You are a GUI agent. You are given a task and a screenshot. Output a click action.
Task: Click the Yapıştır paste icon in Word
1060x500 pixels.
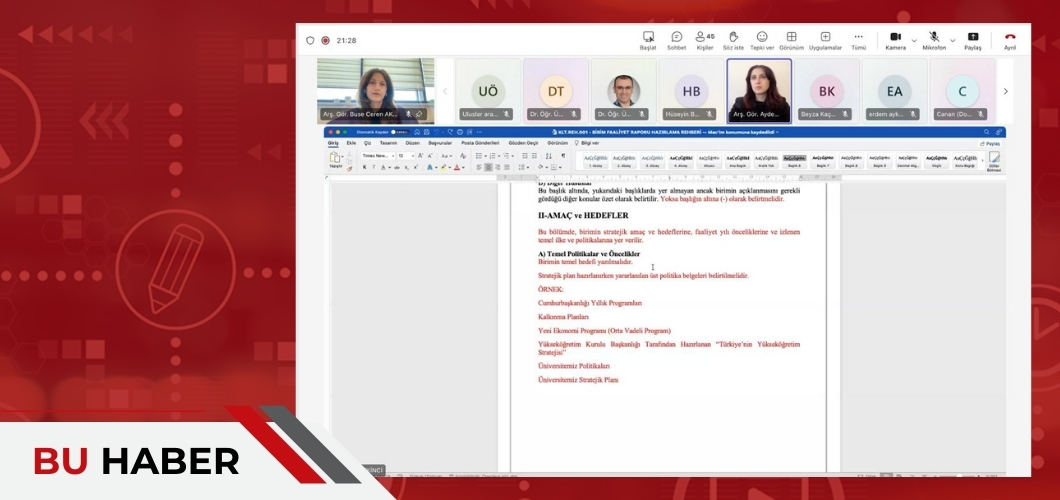[x=336, y=160]
